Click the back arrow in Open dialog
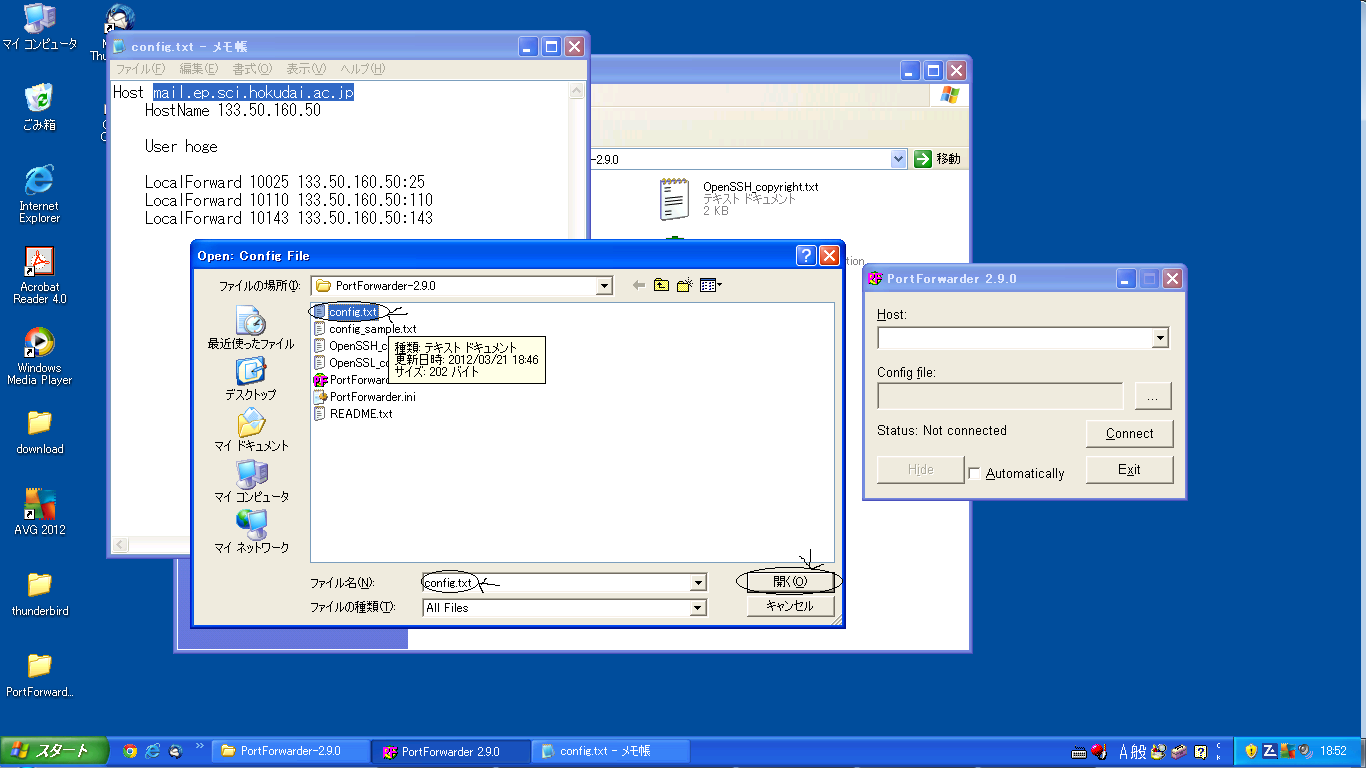 [x=638, y=286]
